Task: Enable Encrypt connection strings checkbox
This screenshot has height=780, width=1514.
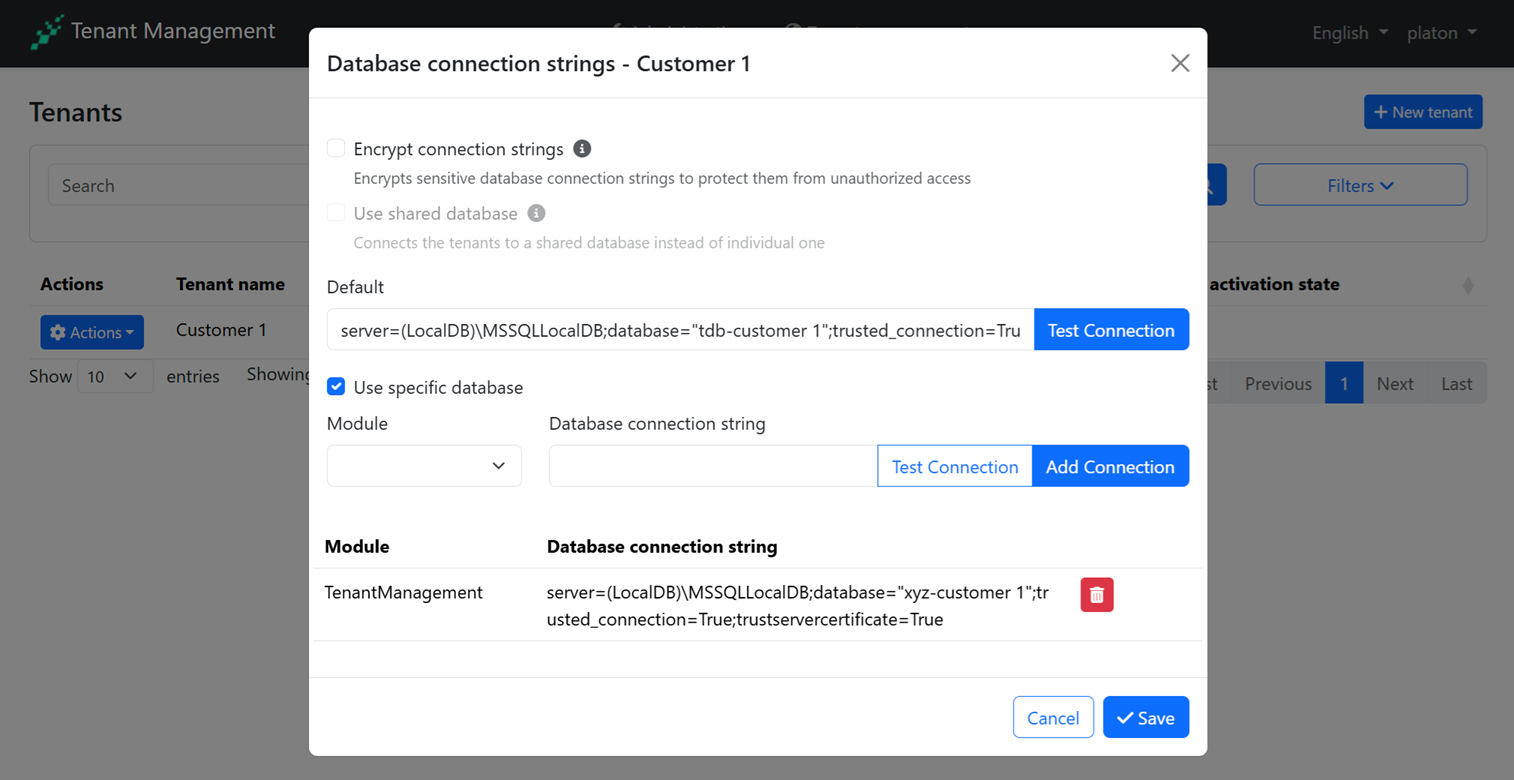Action: coord(336,149)
